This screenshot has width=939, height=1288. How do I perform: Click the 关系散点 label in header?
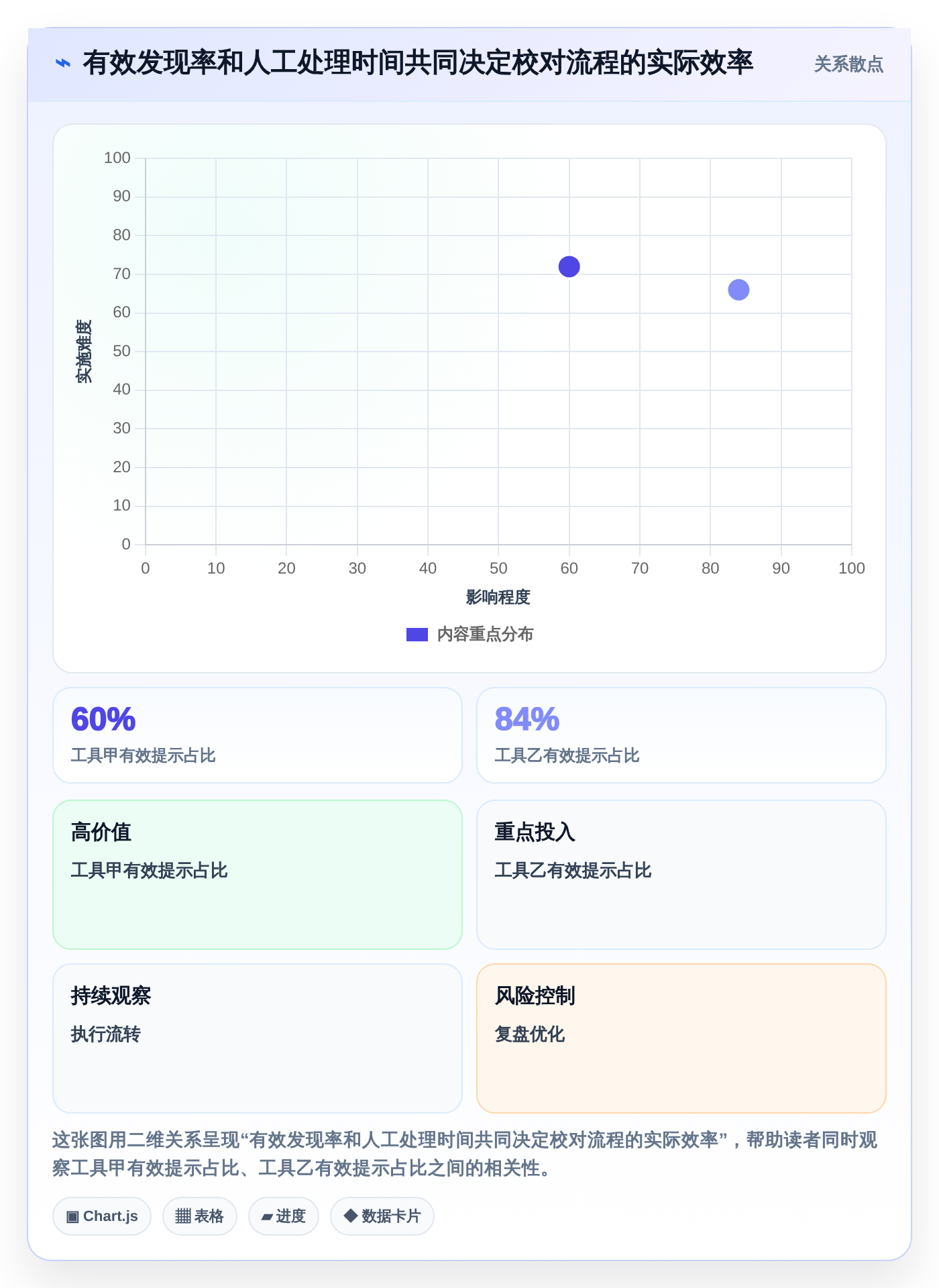pyautogui.click(x=848, y=64)
